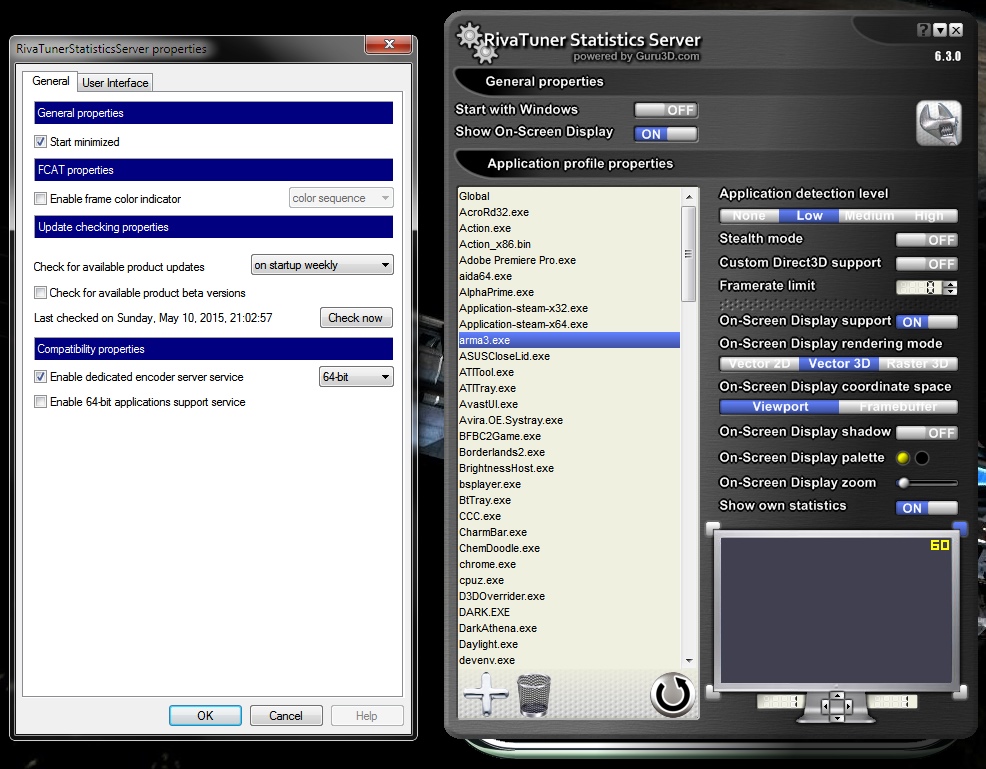This screenshot has height=769, width=986.
Task: Set detection level to Low
Action: [x=809, y=216]
